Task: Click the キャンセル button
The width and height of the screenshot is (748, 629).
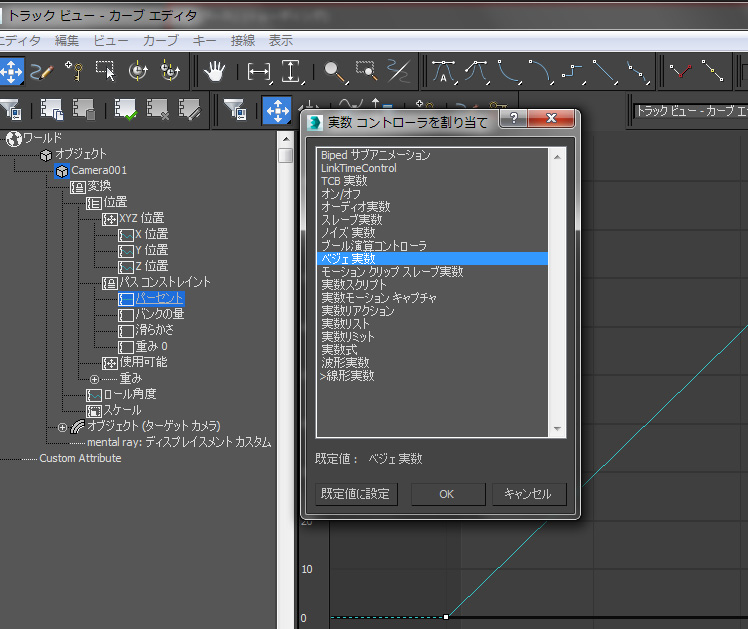Action: point(529,494)
